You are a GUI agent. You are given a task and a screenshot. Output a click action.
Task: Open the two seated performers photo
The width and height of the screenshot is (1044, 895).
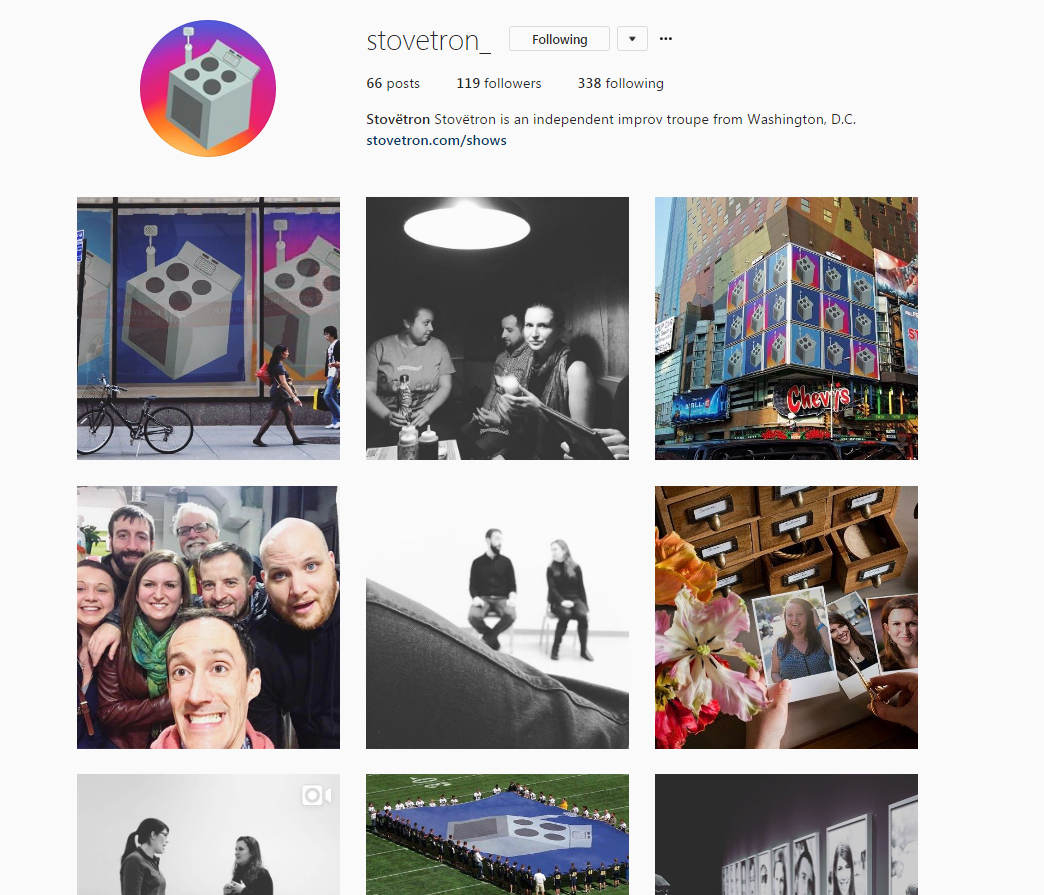pos(497,617)
